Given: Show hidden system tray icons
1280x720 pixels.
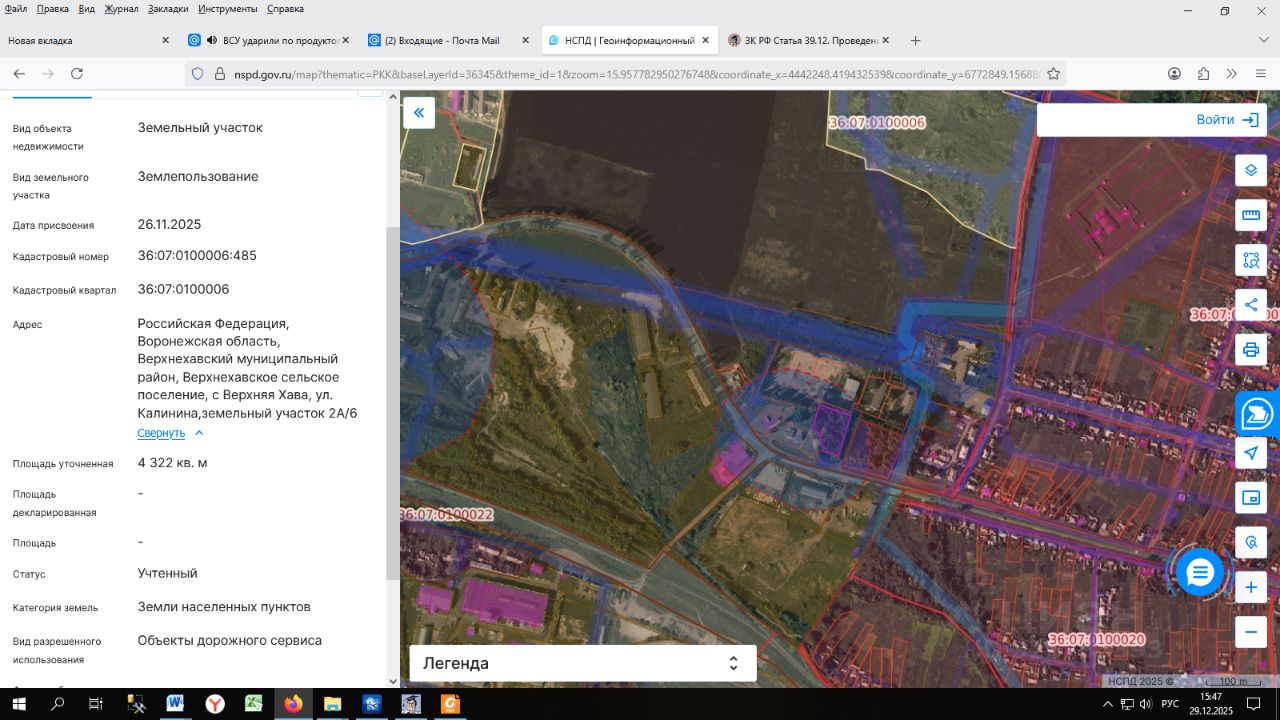Looking at the screenshot, I should (1107, 704).
